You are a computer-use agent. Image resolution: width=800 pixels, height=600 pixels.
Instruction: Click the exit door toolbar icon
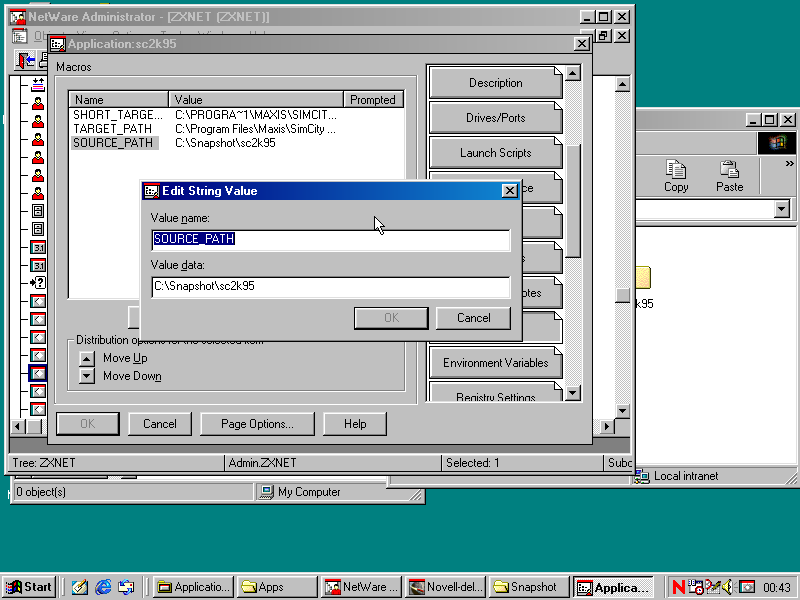click(x=25, y=61)
